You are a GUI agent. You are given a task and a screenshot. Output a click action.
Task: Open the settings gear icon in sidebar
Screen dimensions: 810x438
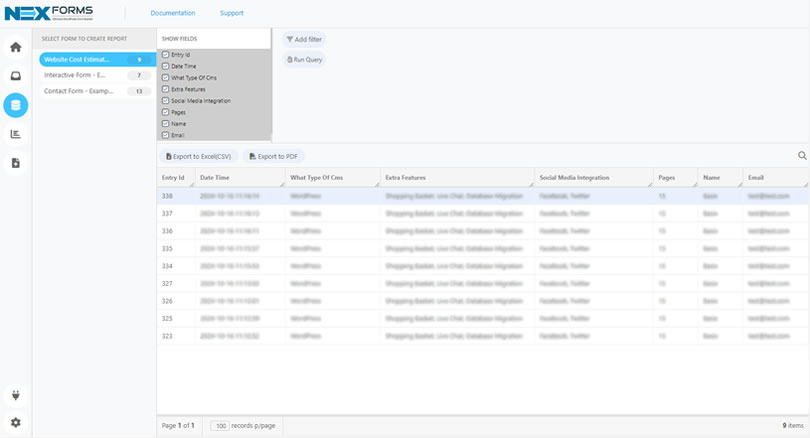(x=15, y=423)
